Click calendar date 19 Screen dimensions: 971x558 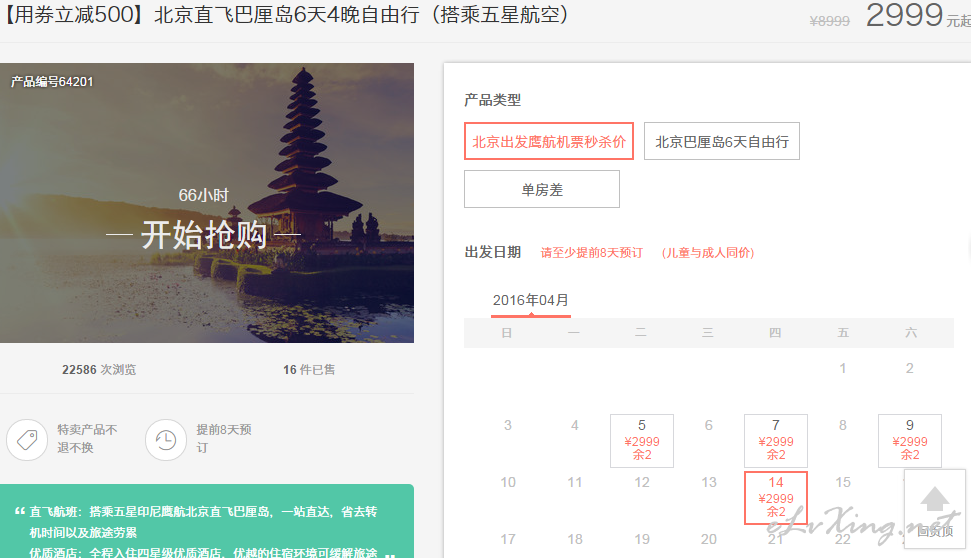(642, 539)
